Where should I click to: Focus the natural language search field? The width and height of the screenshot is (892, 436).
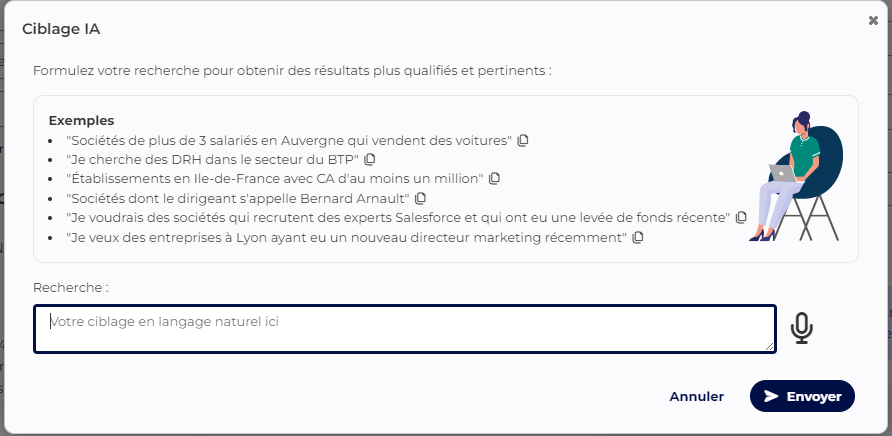(x=404, y=329)
